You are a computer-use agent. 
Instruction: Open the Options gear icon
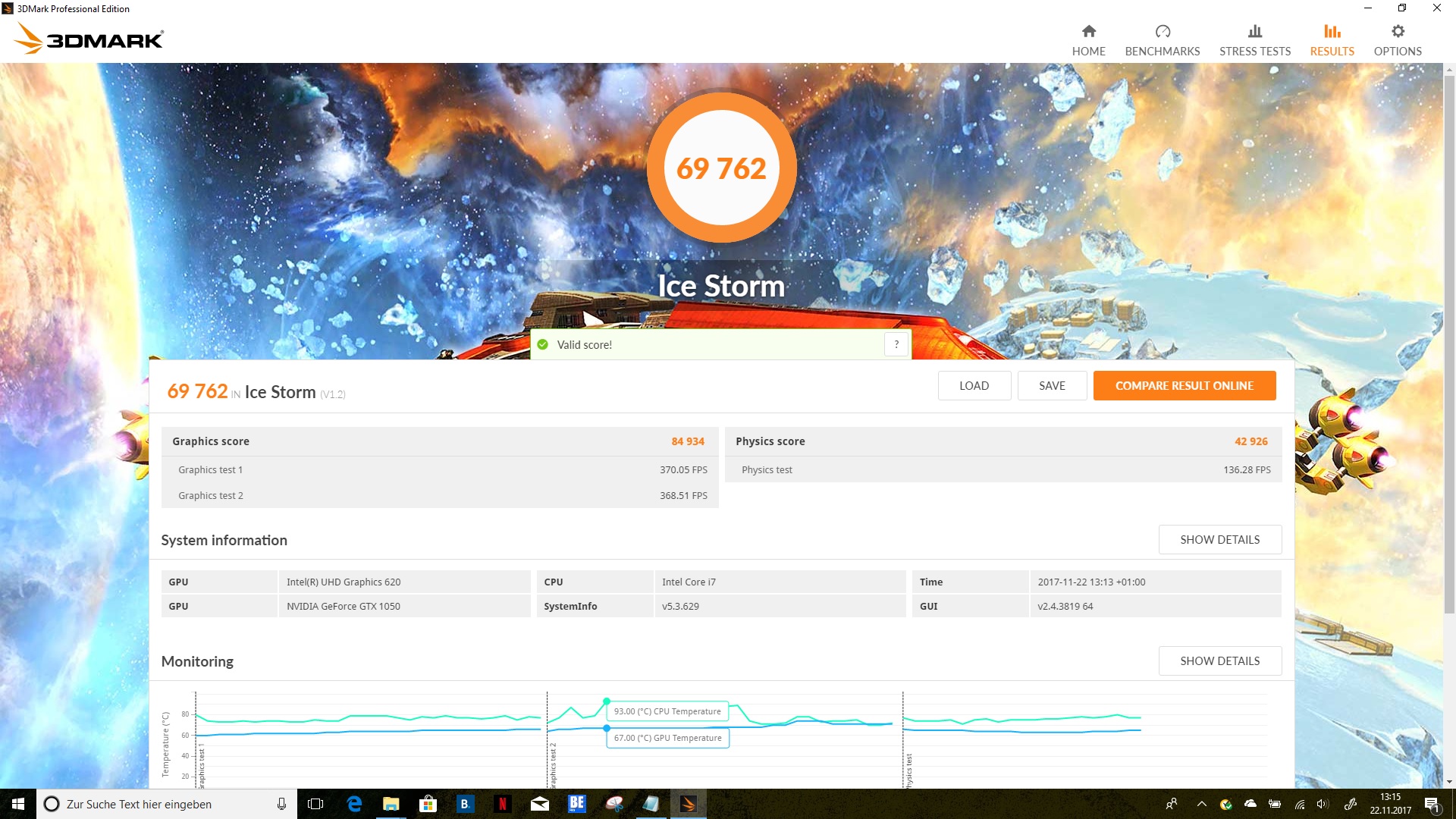coord(1397,32)
